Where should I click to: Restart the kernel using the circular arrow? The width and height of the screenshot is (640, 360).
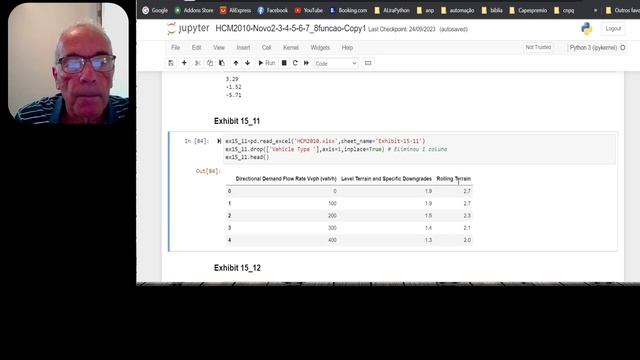[295, 63]
